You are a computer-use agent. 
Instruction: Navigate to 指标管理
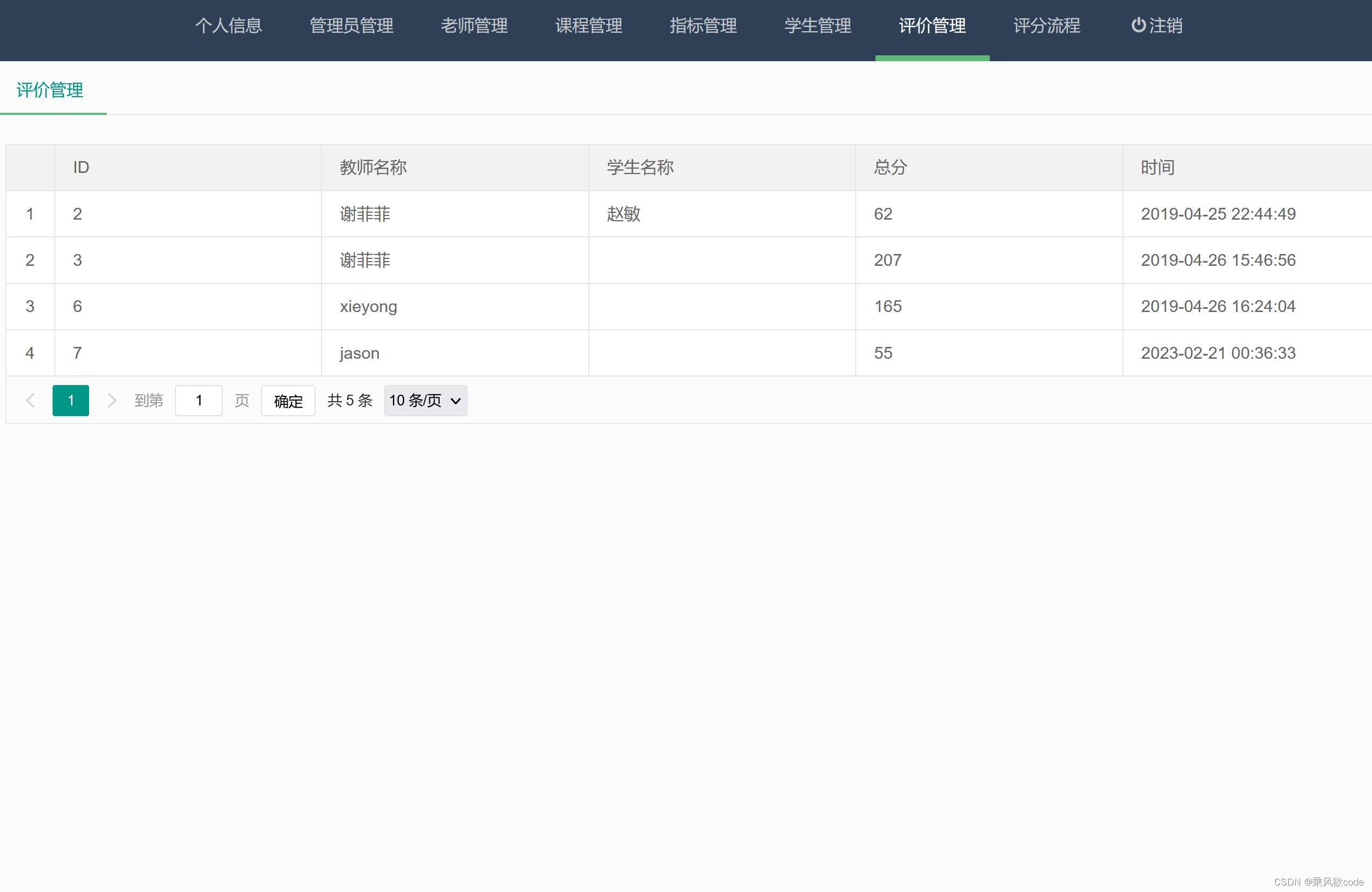pyautogui.click(x=703, y=25)
